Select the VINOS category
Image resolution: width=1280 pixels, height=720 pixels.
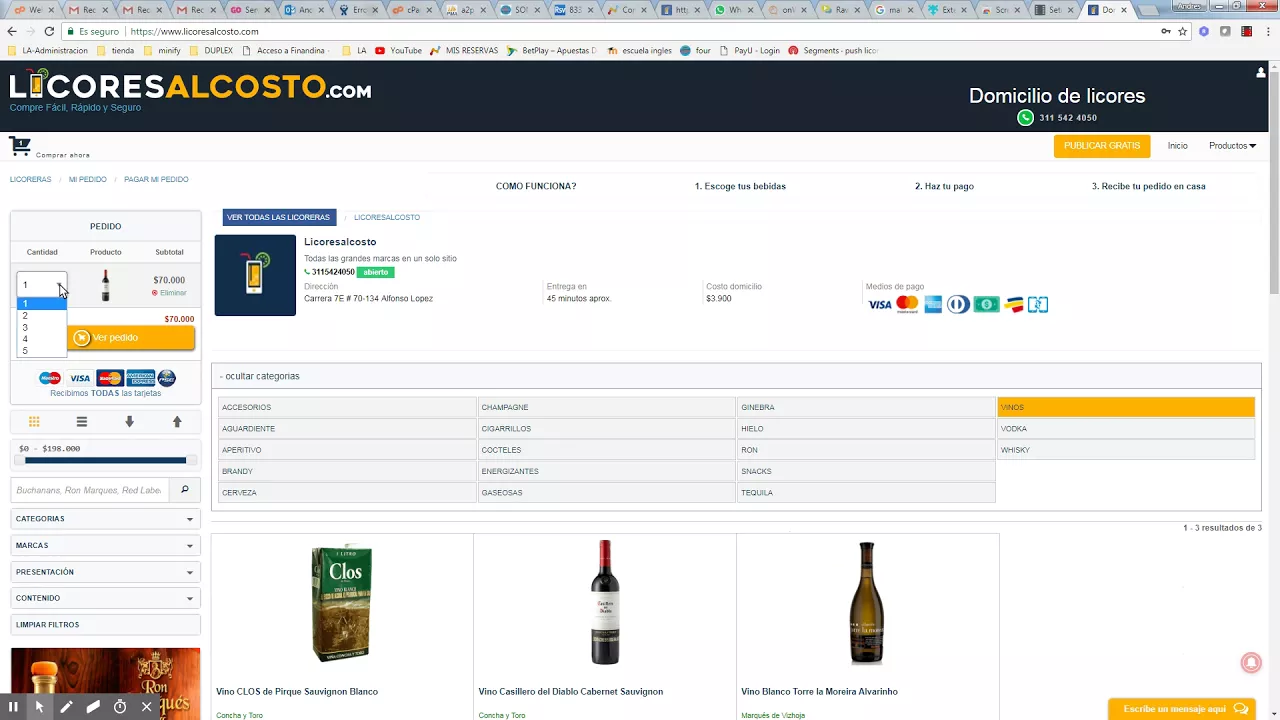[1126, 407]
